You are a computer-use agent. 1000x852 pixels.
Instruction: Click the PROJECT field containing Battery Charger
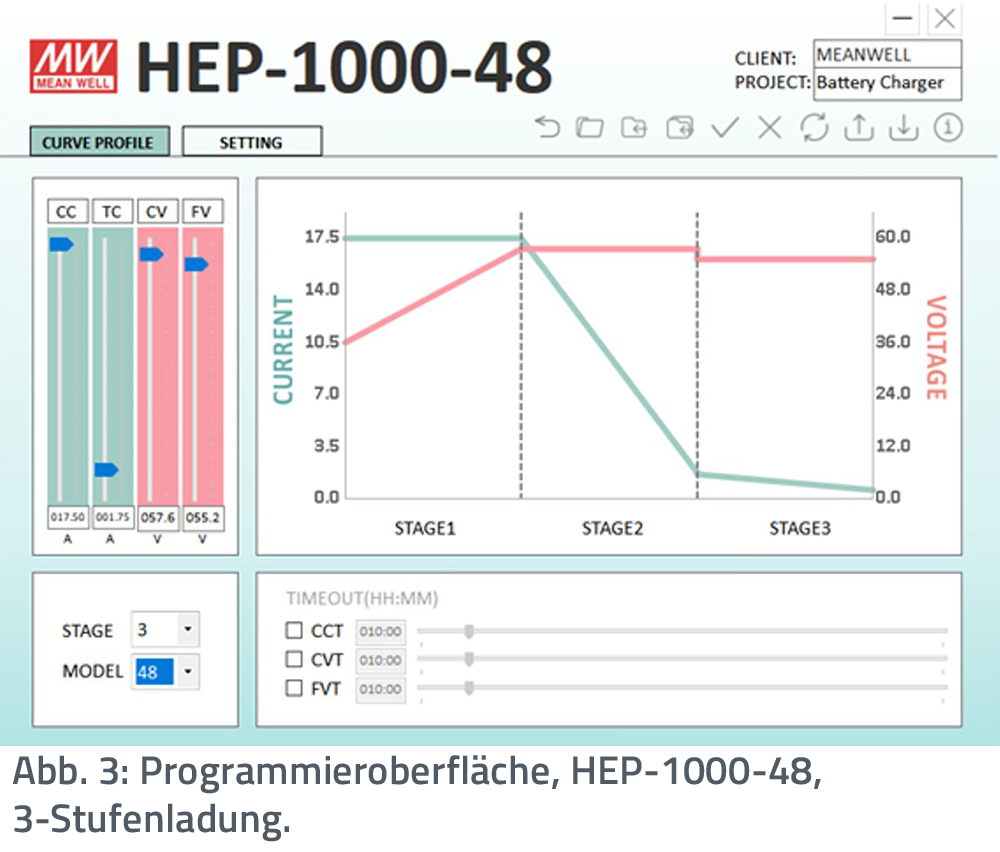click(887, 84)
